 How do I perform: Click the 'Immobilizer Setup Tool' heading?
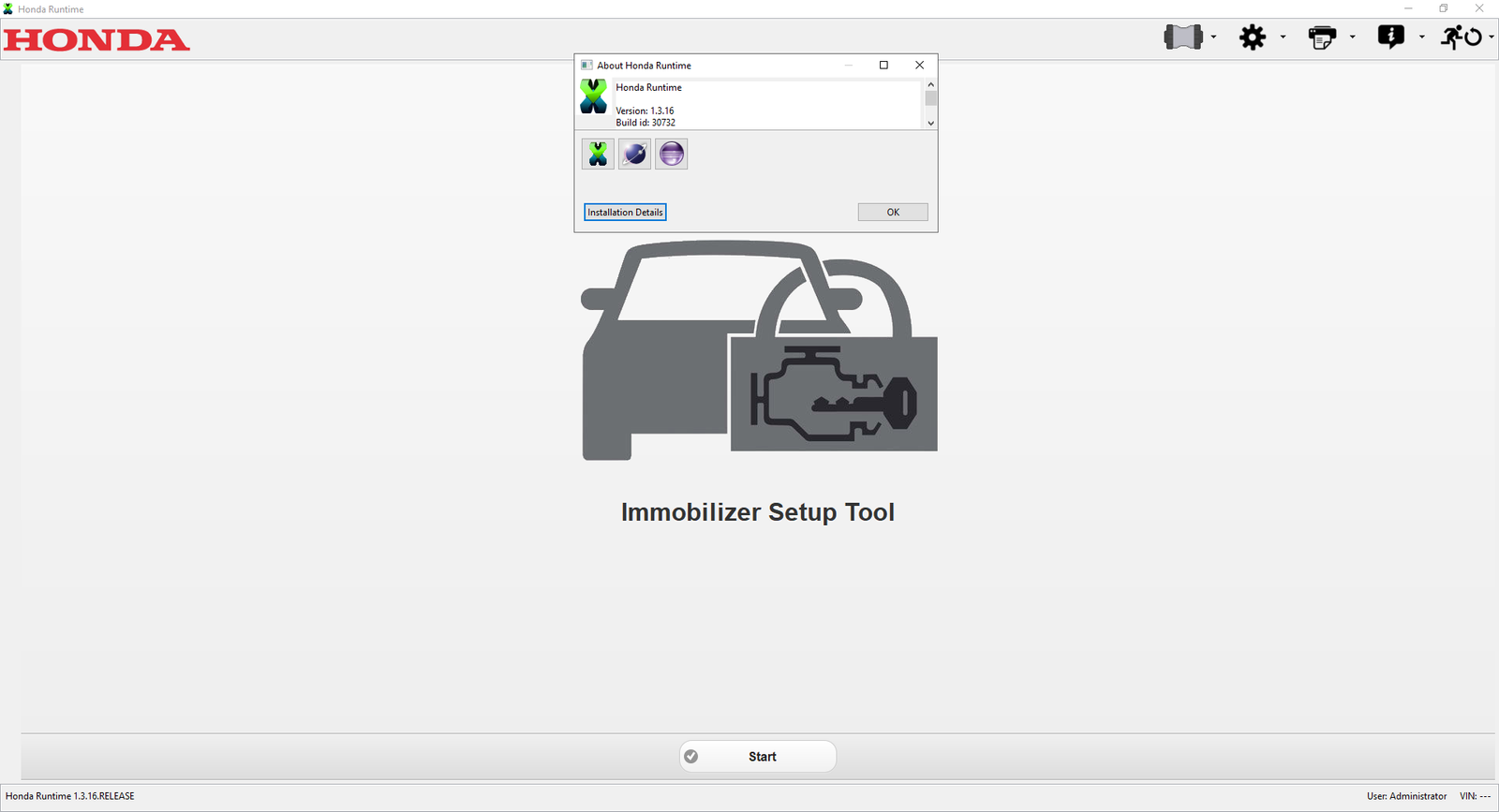[758, 512]
